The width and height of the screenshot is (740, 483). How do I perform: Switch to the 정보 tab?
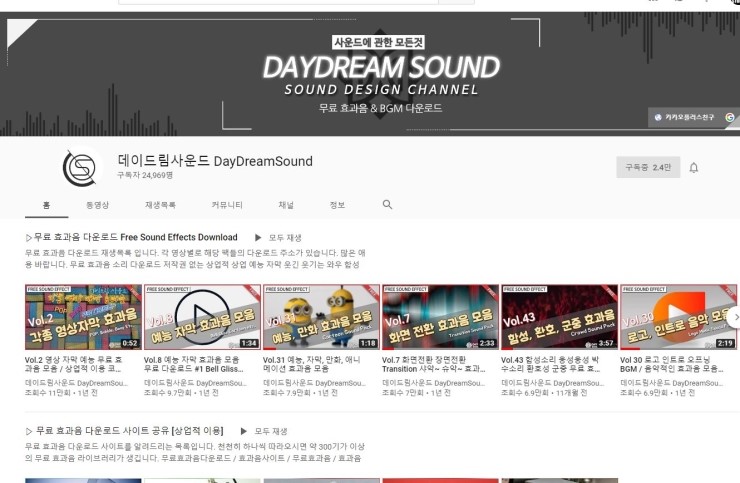pyautogui.click(x=337, y=205)
